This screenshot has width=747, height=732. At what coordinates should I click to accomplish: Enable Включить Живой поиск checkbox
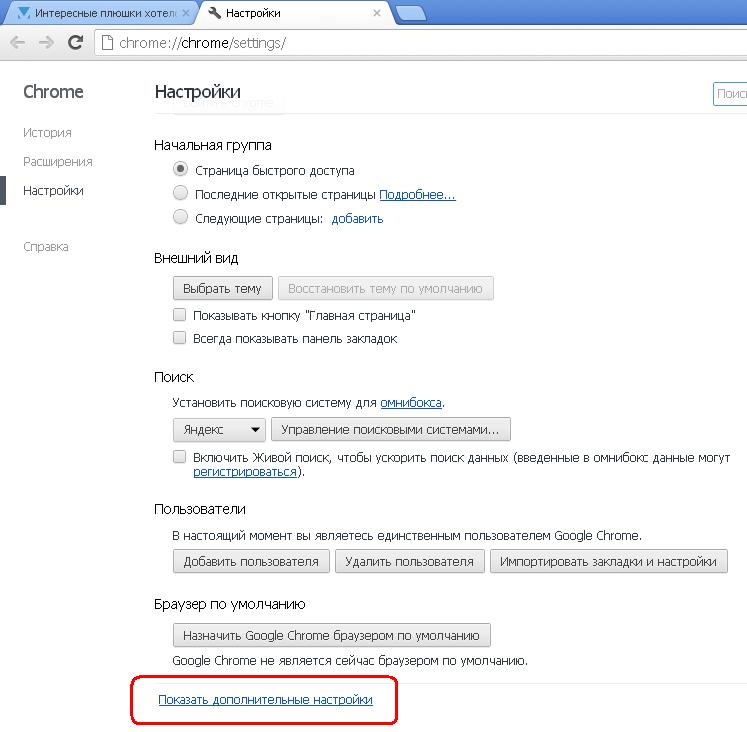tap(180, 457)
